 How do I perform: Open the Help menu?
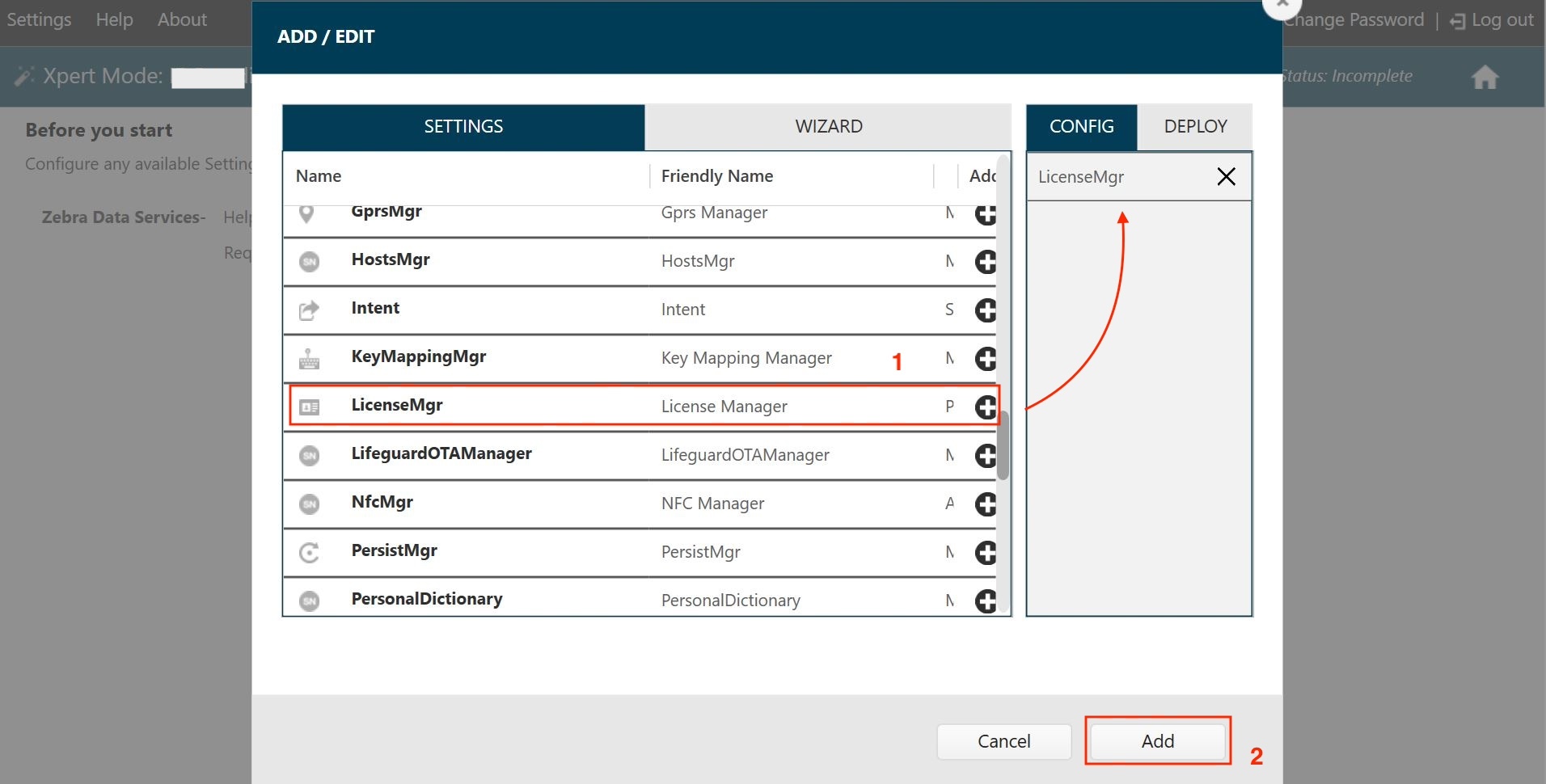[x=114, y=19]
